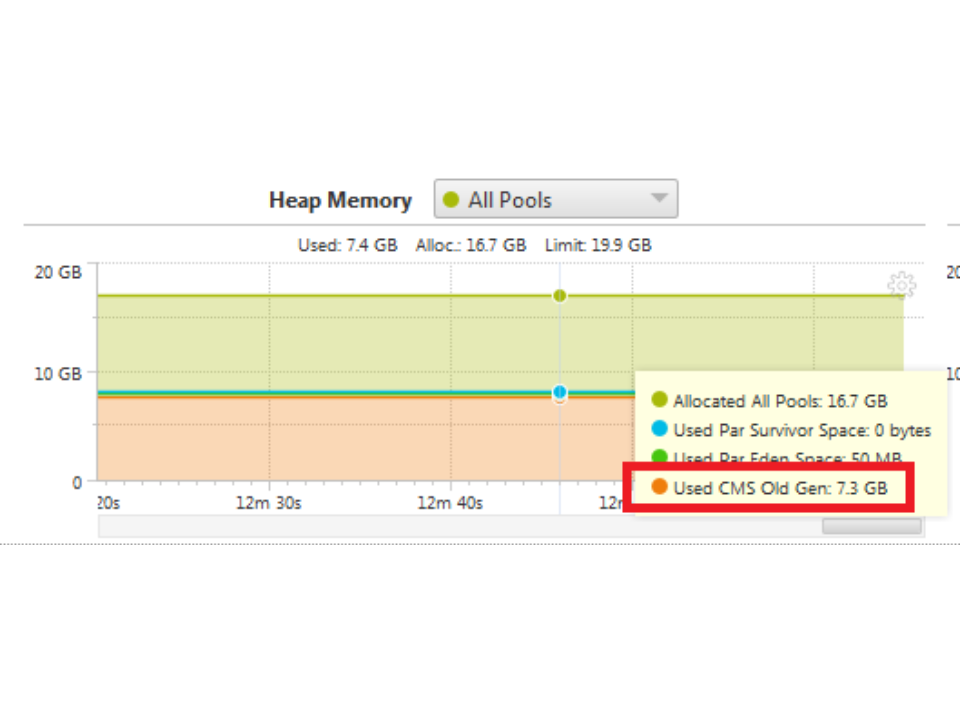The height and width of the screenshot is (720, 960).
Task: Select the Used CMS Old Gen entry
Action: [780, 488]
